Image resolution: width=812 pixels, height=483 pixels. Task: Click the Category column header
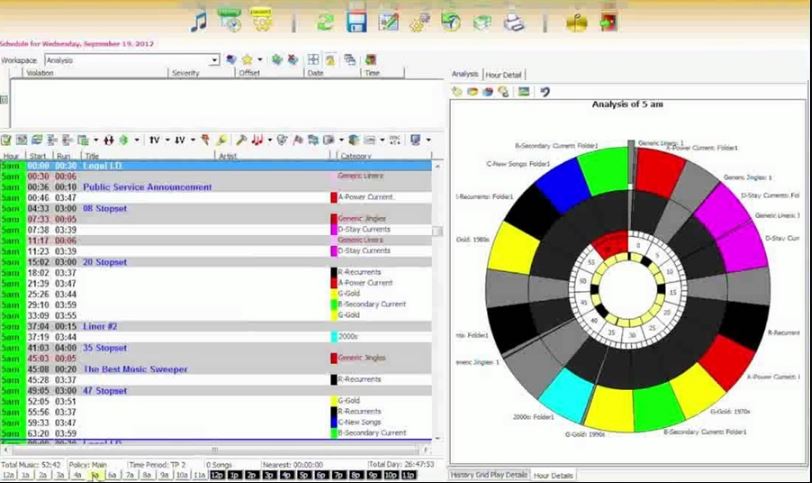(x=357, y=156)
